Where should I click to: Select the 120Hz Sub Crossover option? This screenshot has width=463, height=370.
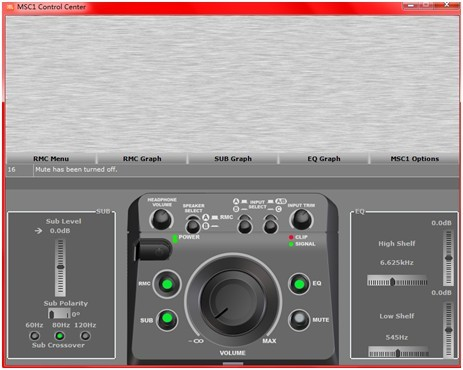pyautogui.click(x=85, y=335)
